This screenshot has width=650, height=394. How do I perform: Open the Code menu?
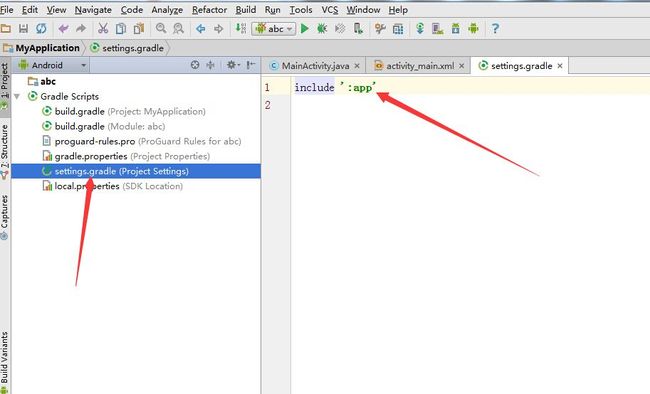132,10
